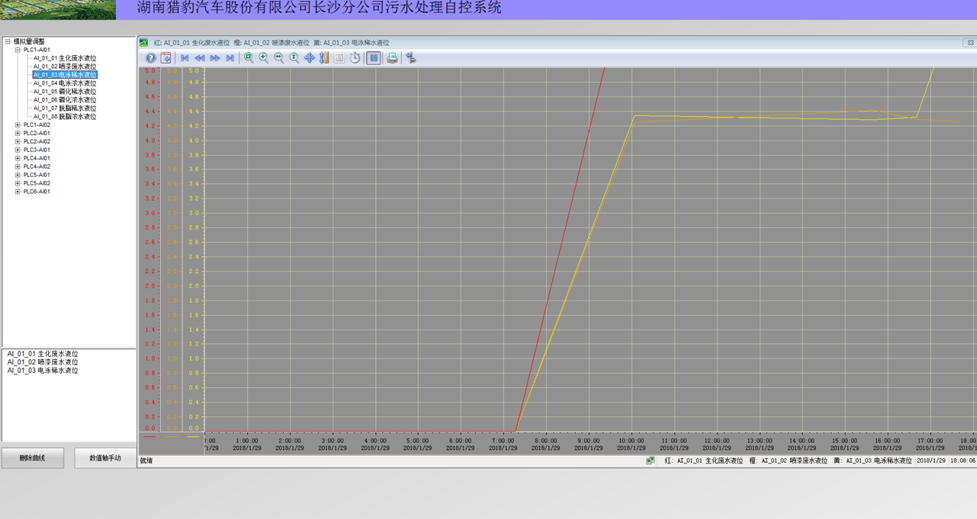Jump to latest data with skip-end arrow
This screenshot has width=977, height=519.
(230, 58)
